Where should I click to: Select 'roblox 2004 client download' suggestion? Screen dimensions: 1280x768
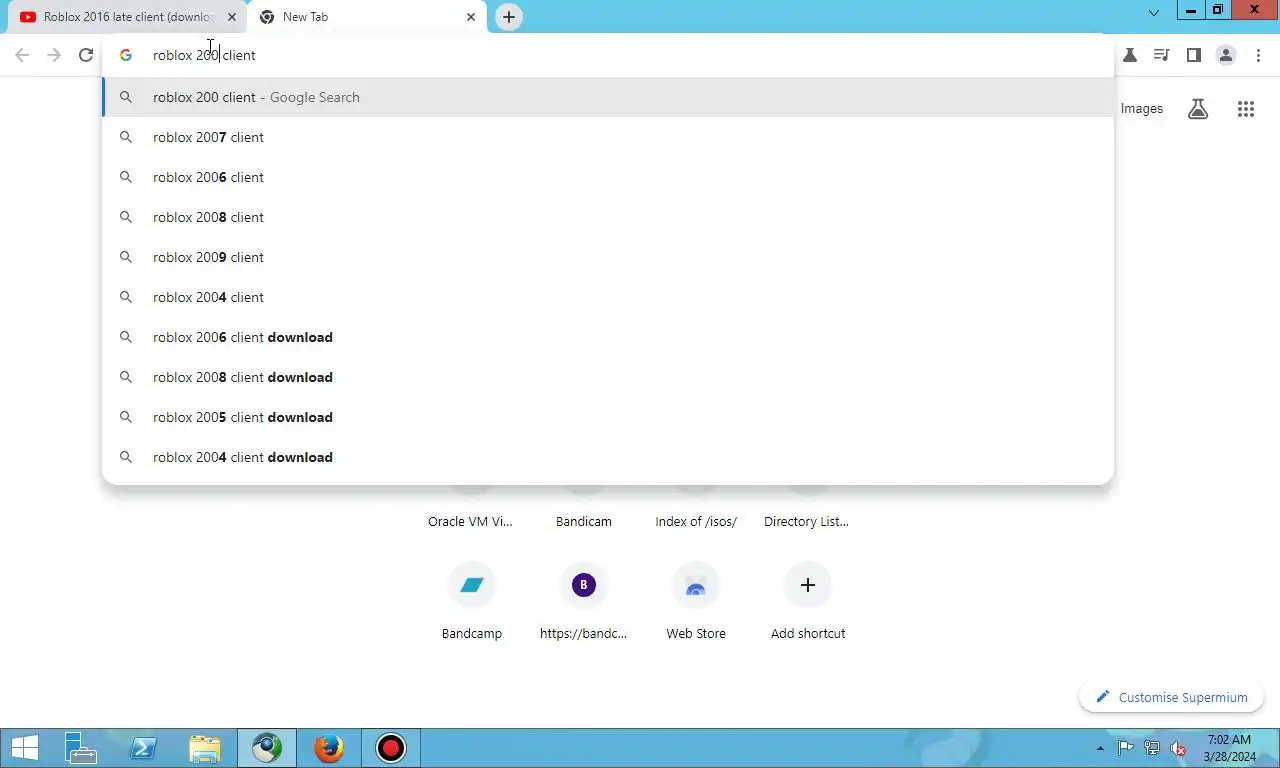pos(608,457)
